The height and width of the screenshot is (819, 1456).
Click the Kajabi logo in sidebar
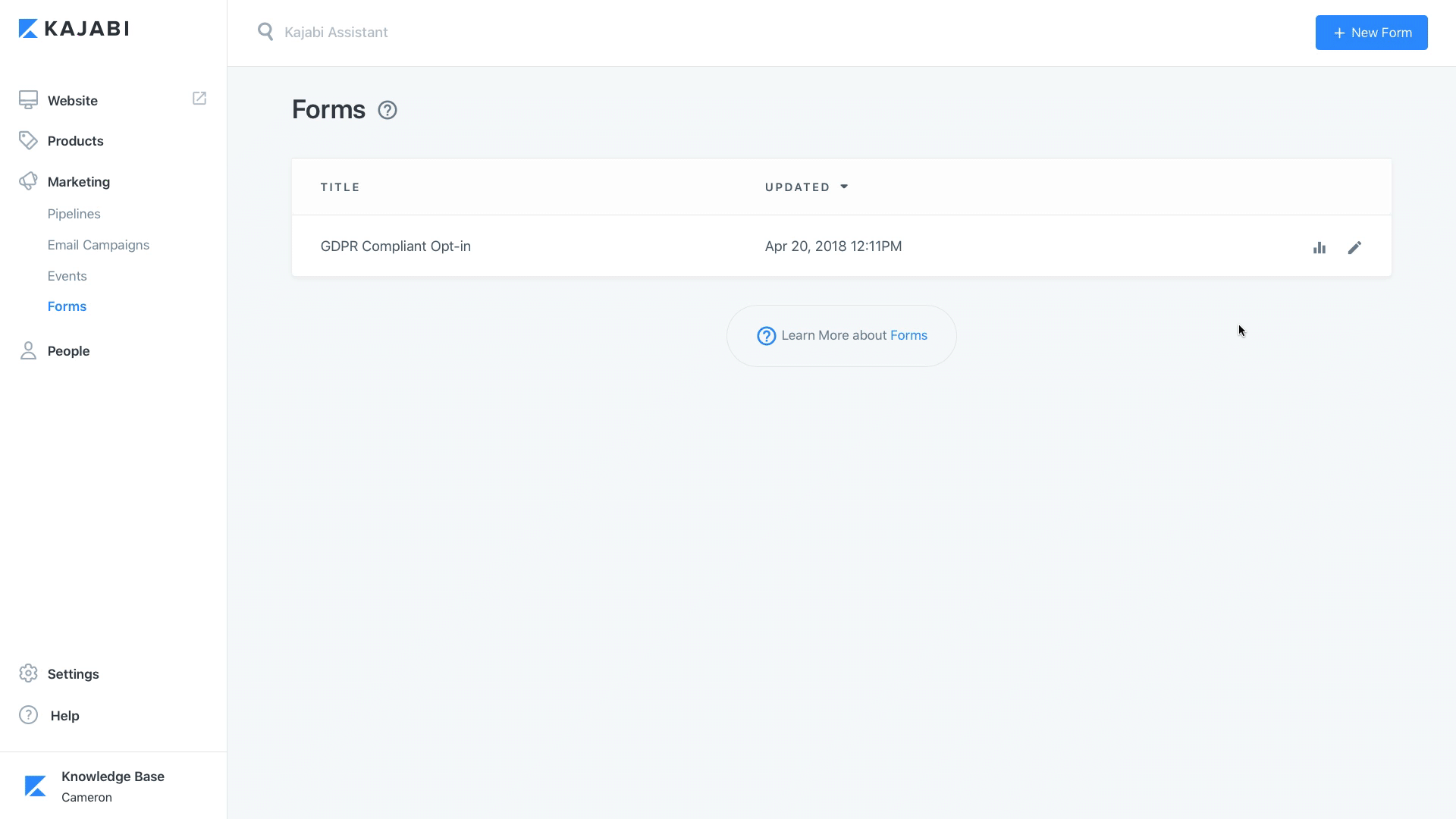[x=74, y=29]
